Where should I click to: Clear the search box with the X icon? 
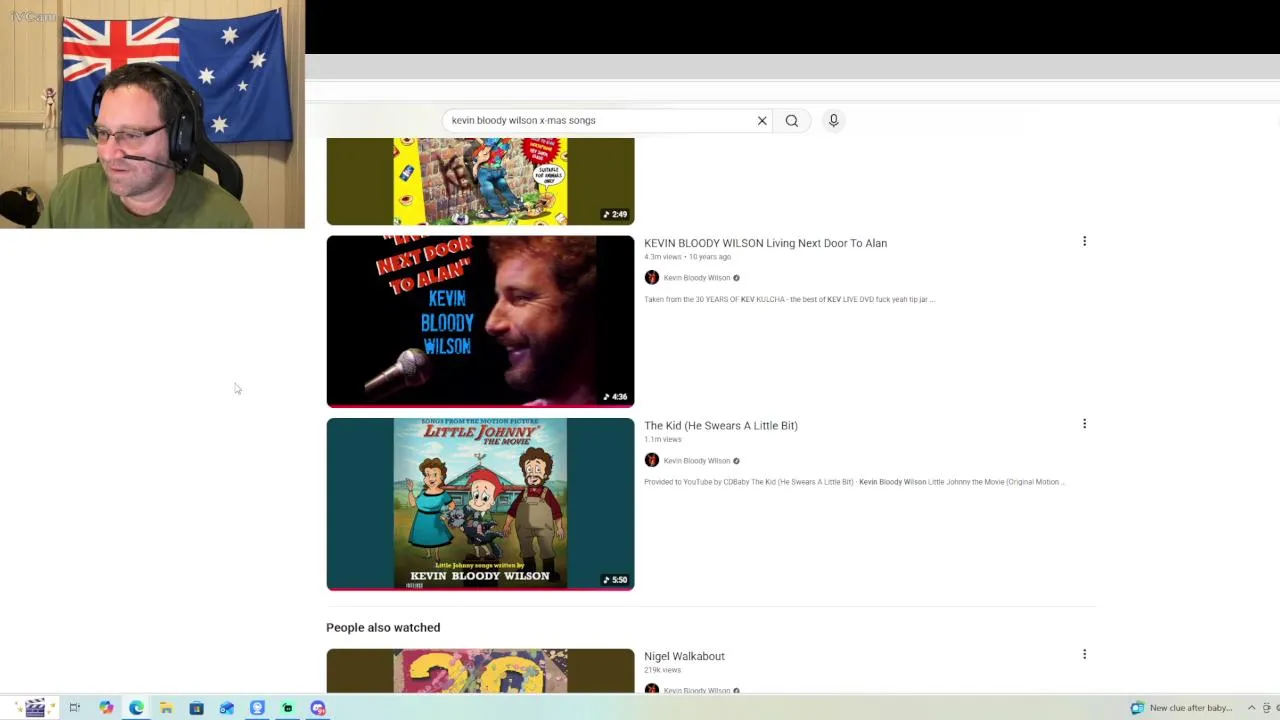[762, 121]
